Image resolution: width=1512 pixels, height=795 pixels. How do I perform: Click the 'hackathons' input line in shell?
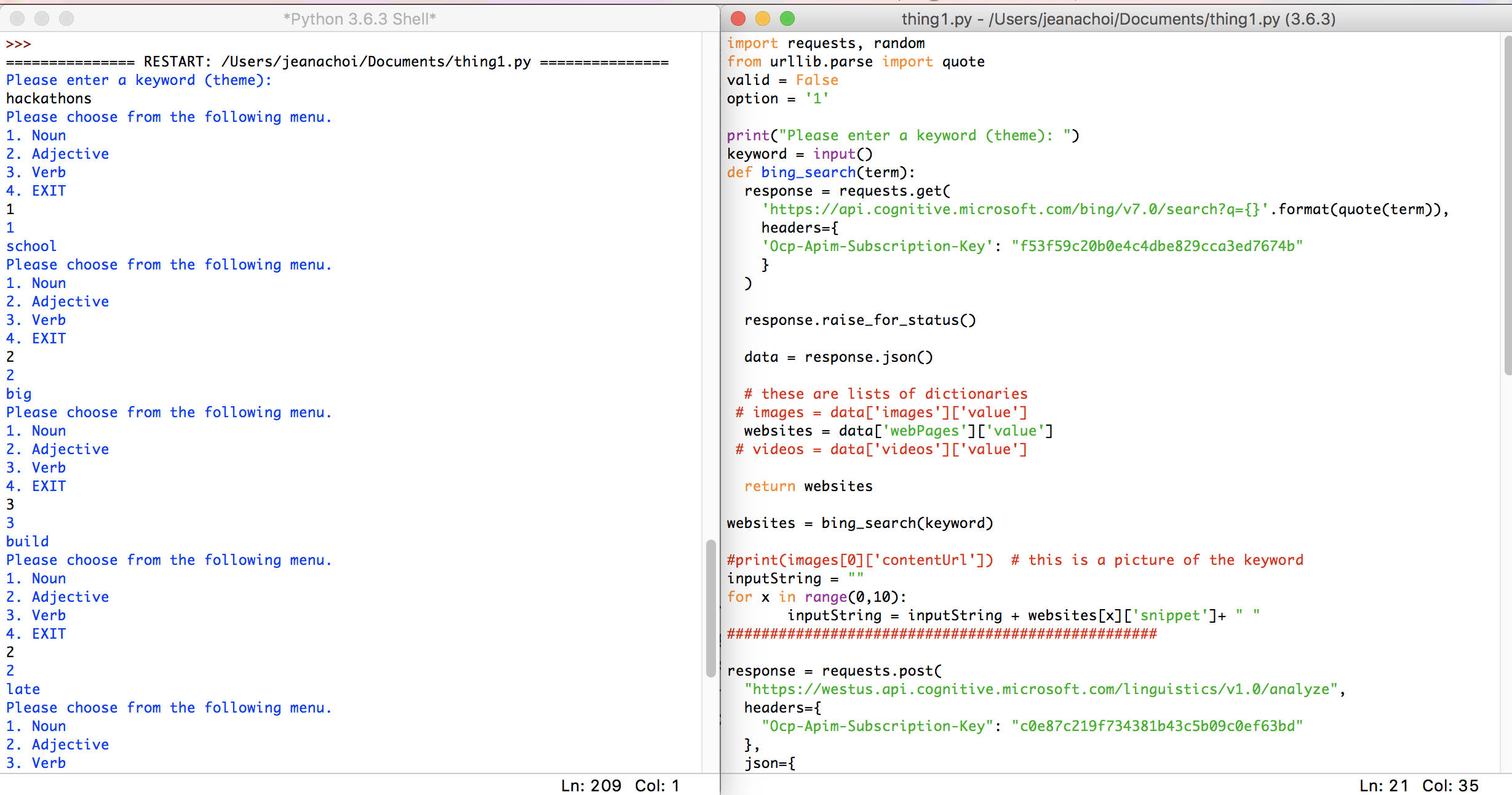tap(49, 98)
